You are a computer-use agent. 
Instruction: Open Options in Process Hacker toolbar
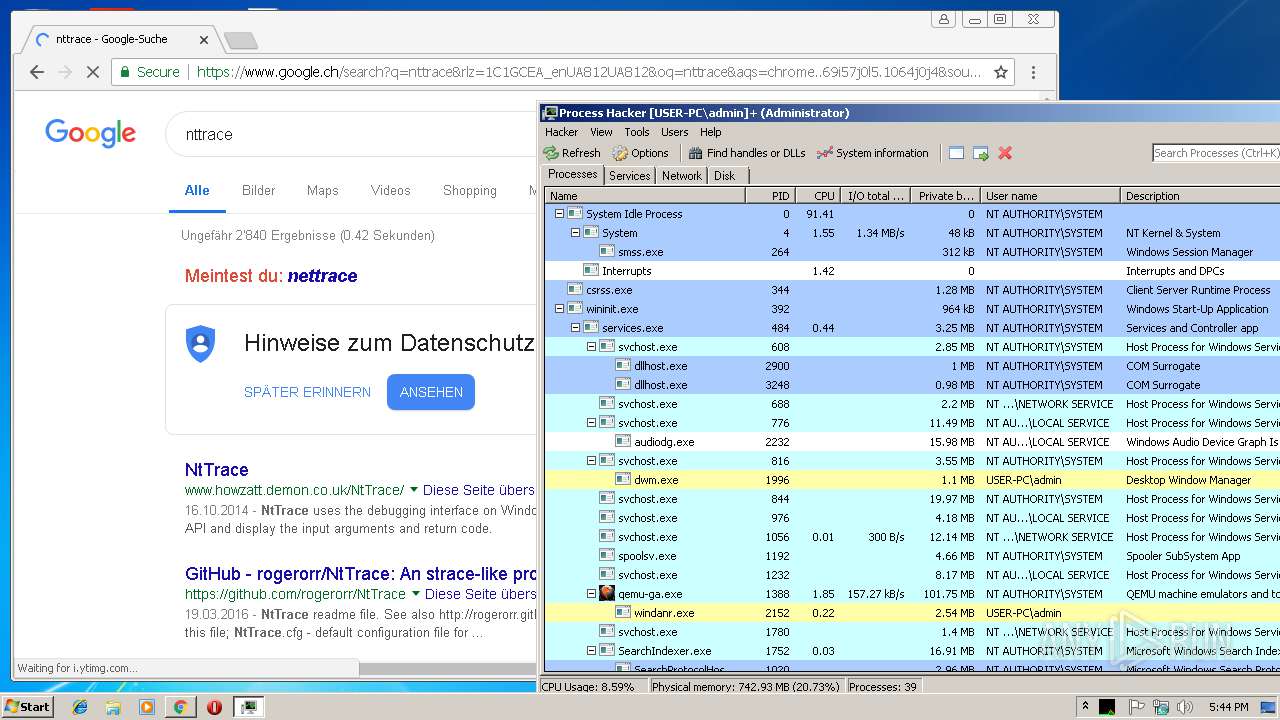640,153
